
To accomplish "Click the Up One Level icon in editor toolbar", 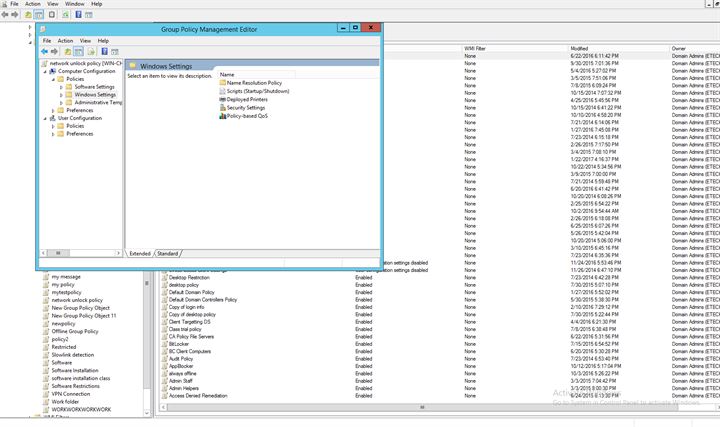I will [67, 52].
